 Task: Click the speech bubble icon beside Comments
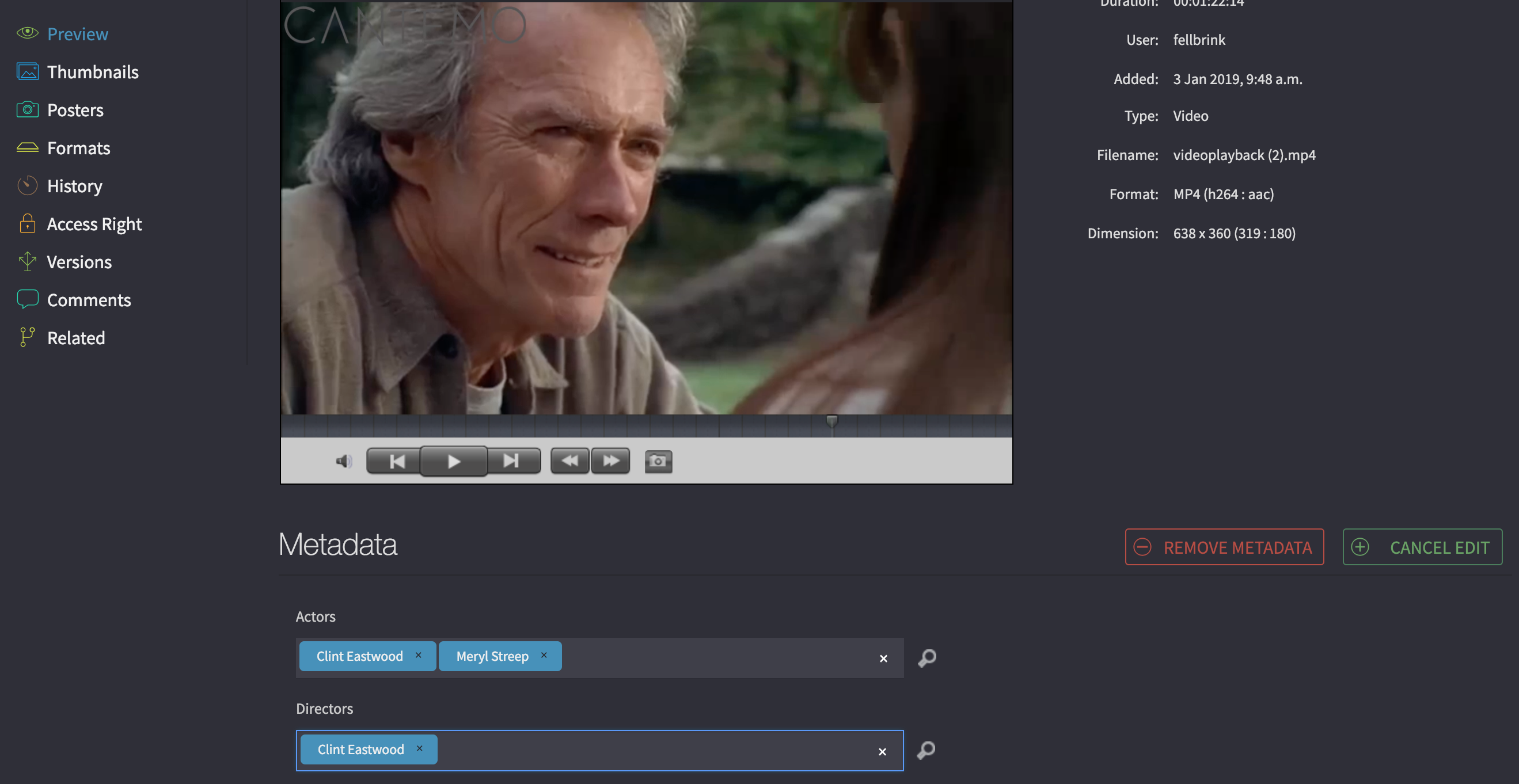point(27,299)
